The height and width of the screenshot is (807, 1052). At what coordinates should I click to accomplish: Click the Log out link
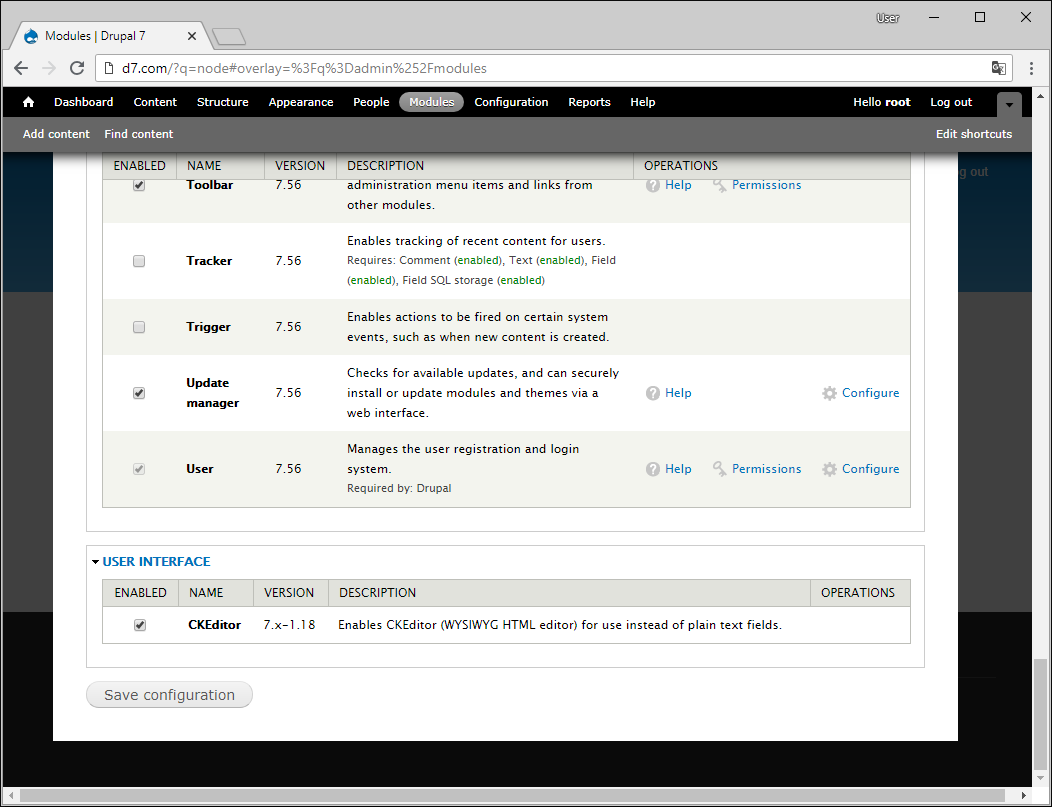pos(950,102)
